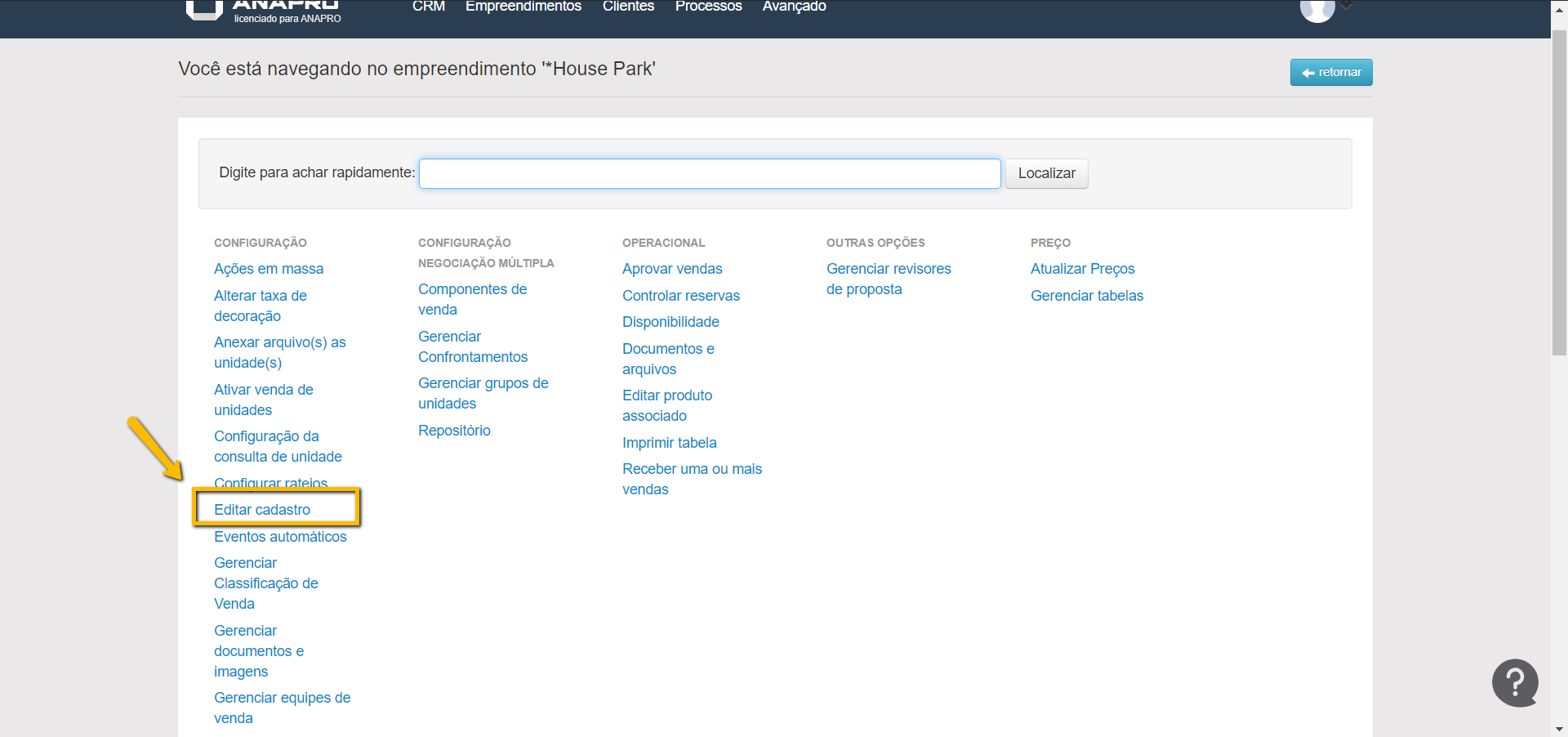Open the Processos navigation menu
The height and width of the screenshot is (737, 1568).
708,7
